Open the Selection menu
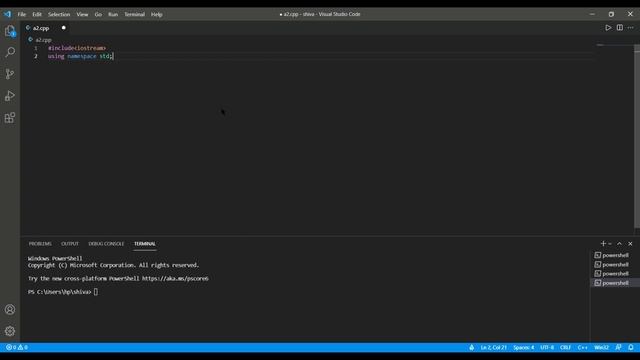 coord(59,14)
